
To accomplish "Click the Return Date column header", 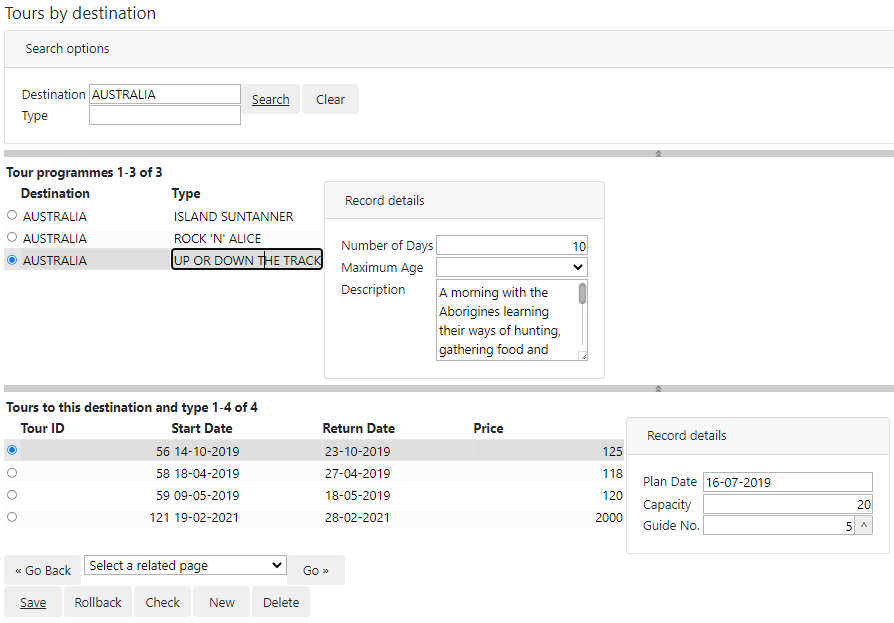I will 359,428.
